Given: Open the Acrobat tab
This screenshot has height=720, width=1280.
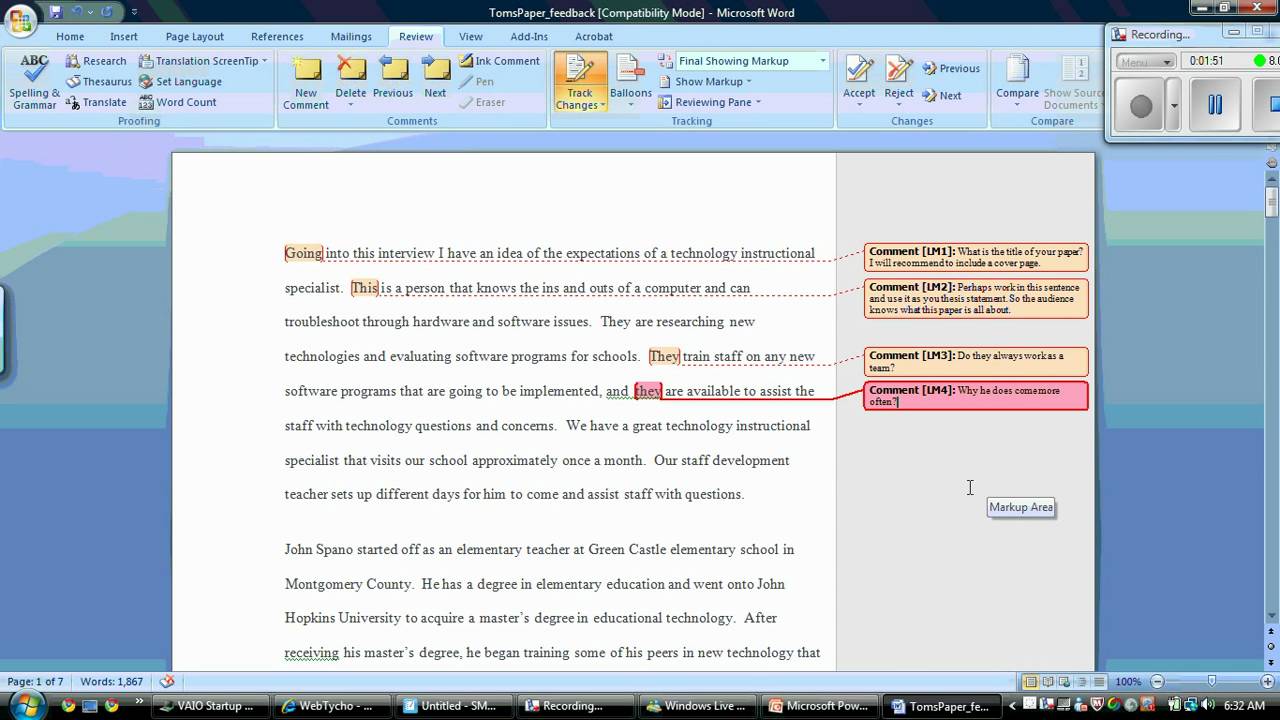Looking at the screenshot, I should coord(594,36).
